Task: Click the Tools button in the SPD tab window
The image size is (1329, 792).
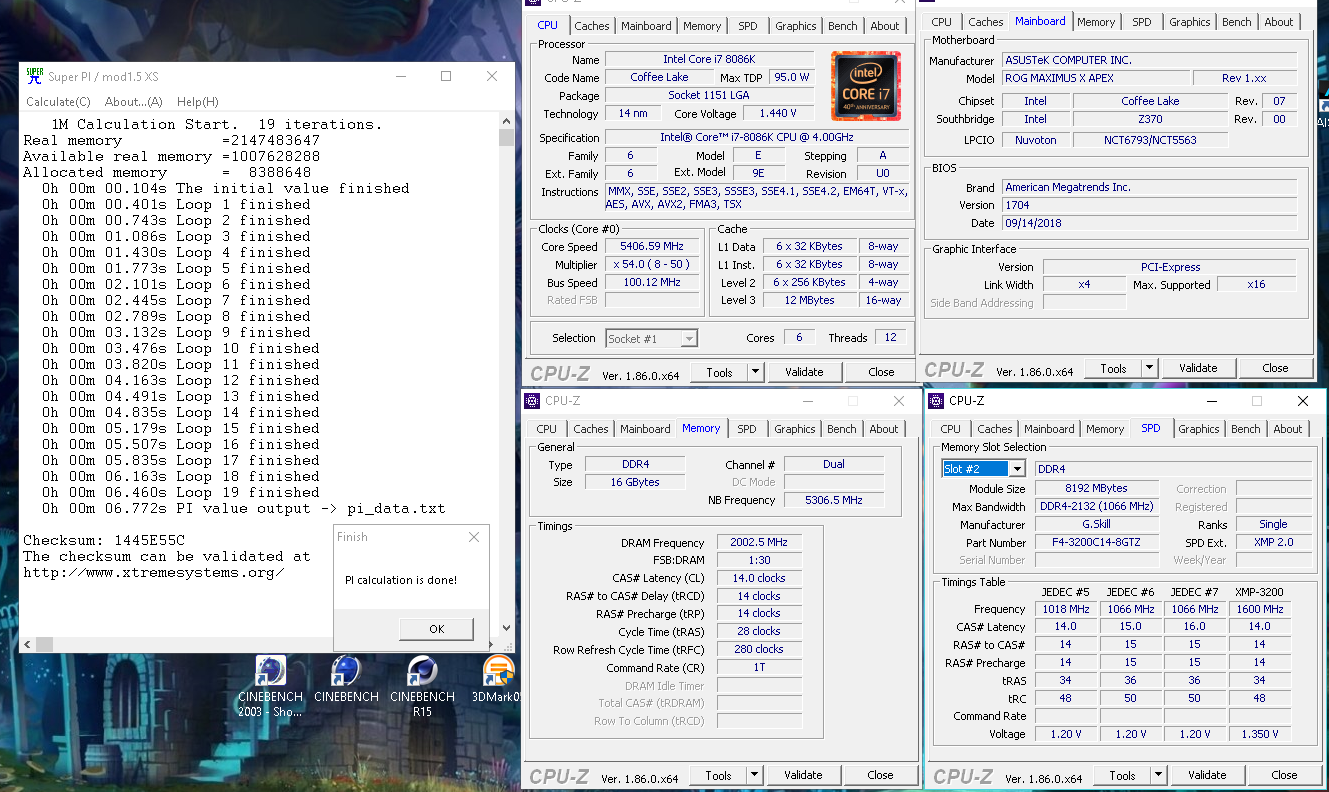Action: [x=1122, y=775]
